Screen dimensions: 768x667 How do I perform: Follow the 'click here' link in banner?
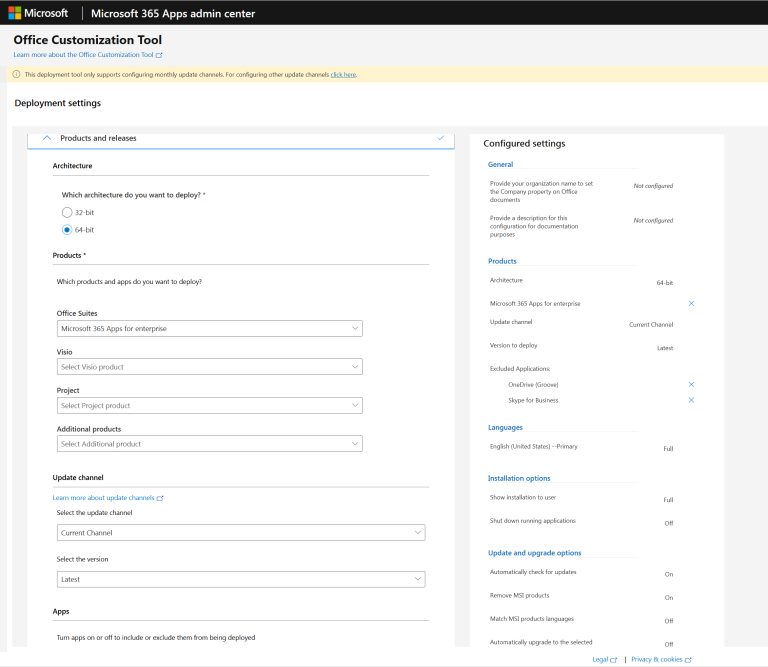343,75
